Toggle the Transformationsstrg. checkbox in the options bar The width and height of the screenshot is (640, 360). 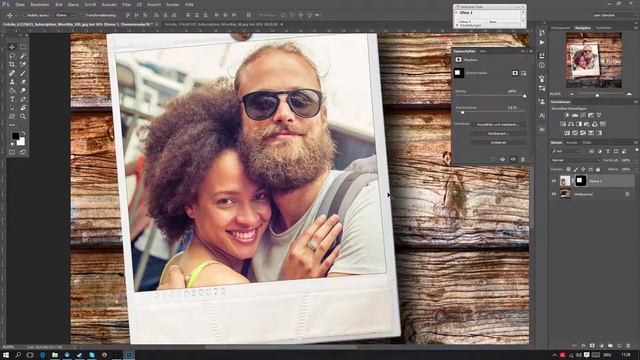83,15
